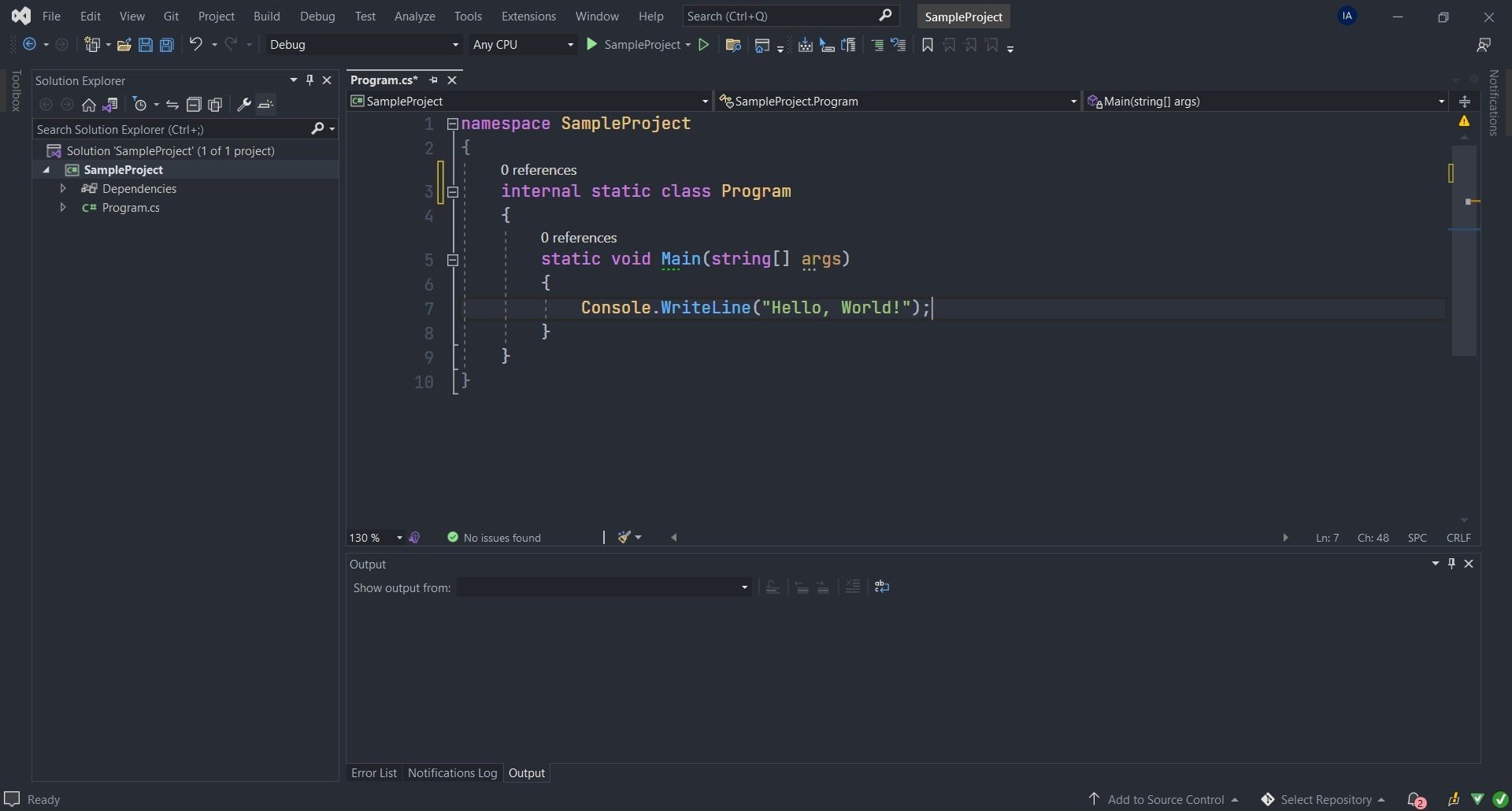Click the CRLF line ending indicator
This screenshot has height=811, width=1512.
point(1458,537)
